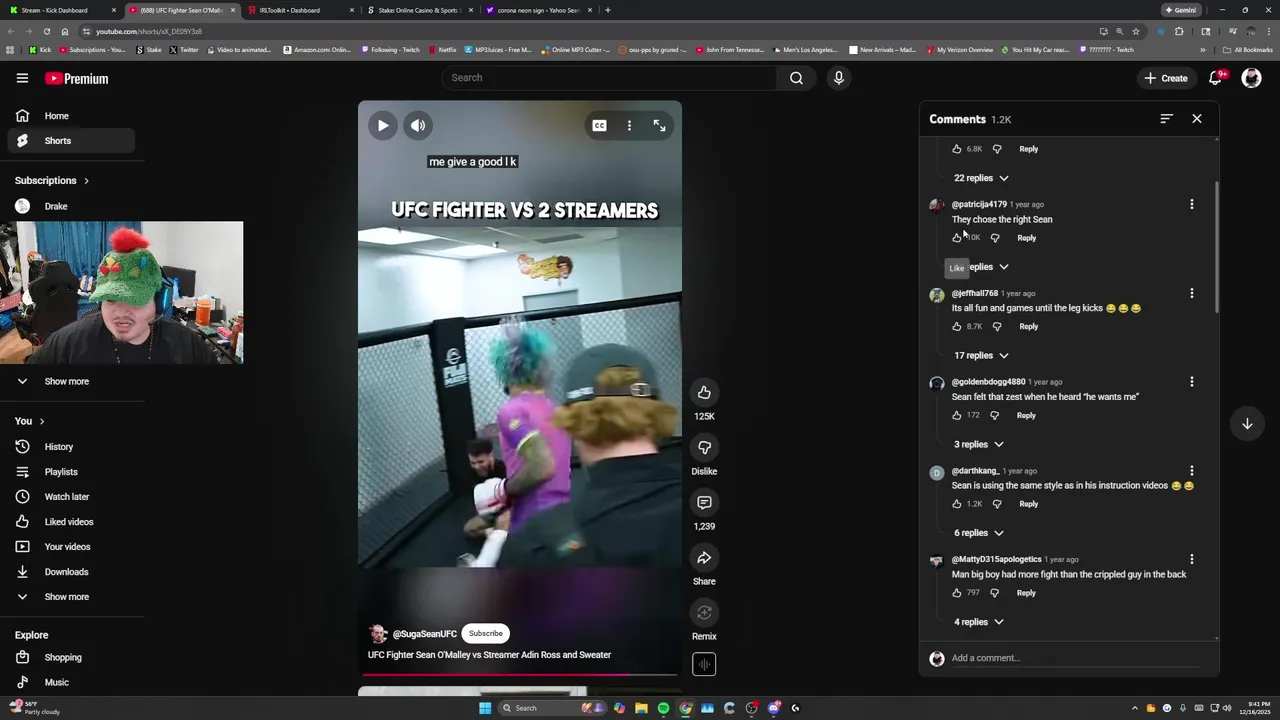Show more subscriptions in the sidebar
1280x720 pixels.
pos(67,381)
